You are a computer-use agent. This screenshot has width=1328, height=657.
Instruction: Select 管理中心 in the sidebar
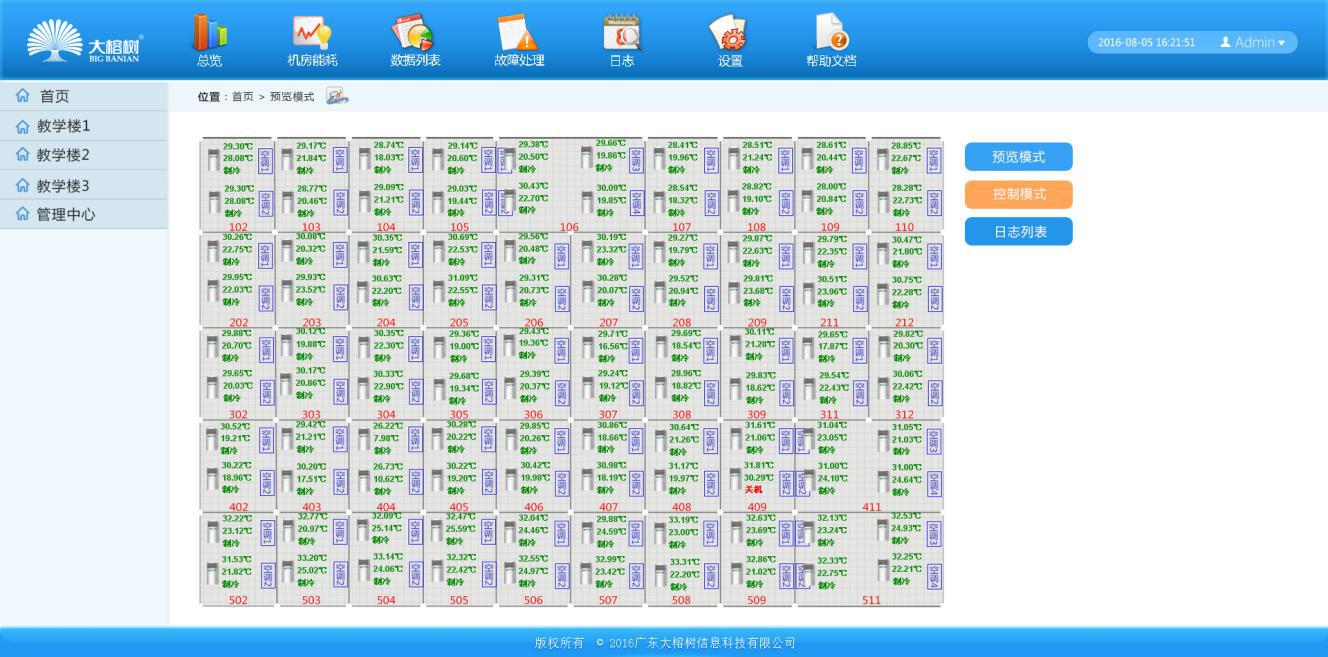84,214
